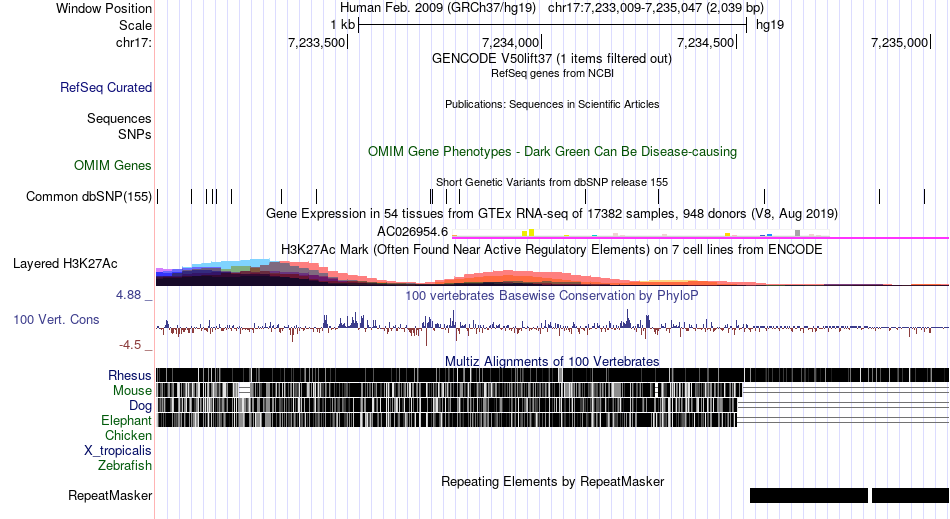Click the 100 Vert. Cons label
Viewport: 950px width, 519px height.
tap(56, 319)
